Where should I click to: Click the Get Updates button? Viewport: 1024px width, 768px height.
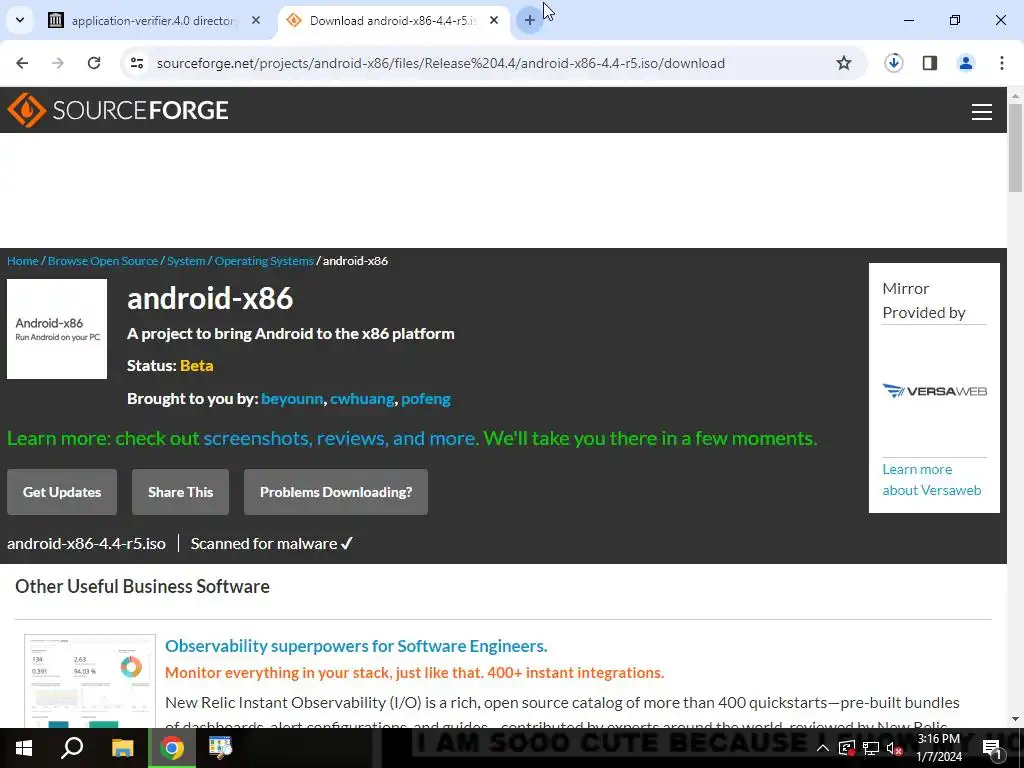coord(62,492)
